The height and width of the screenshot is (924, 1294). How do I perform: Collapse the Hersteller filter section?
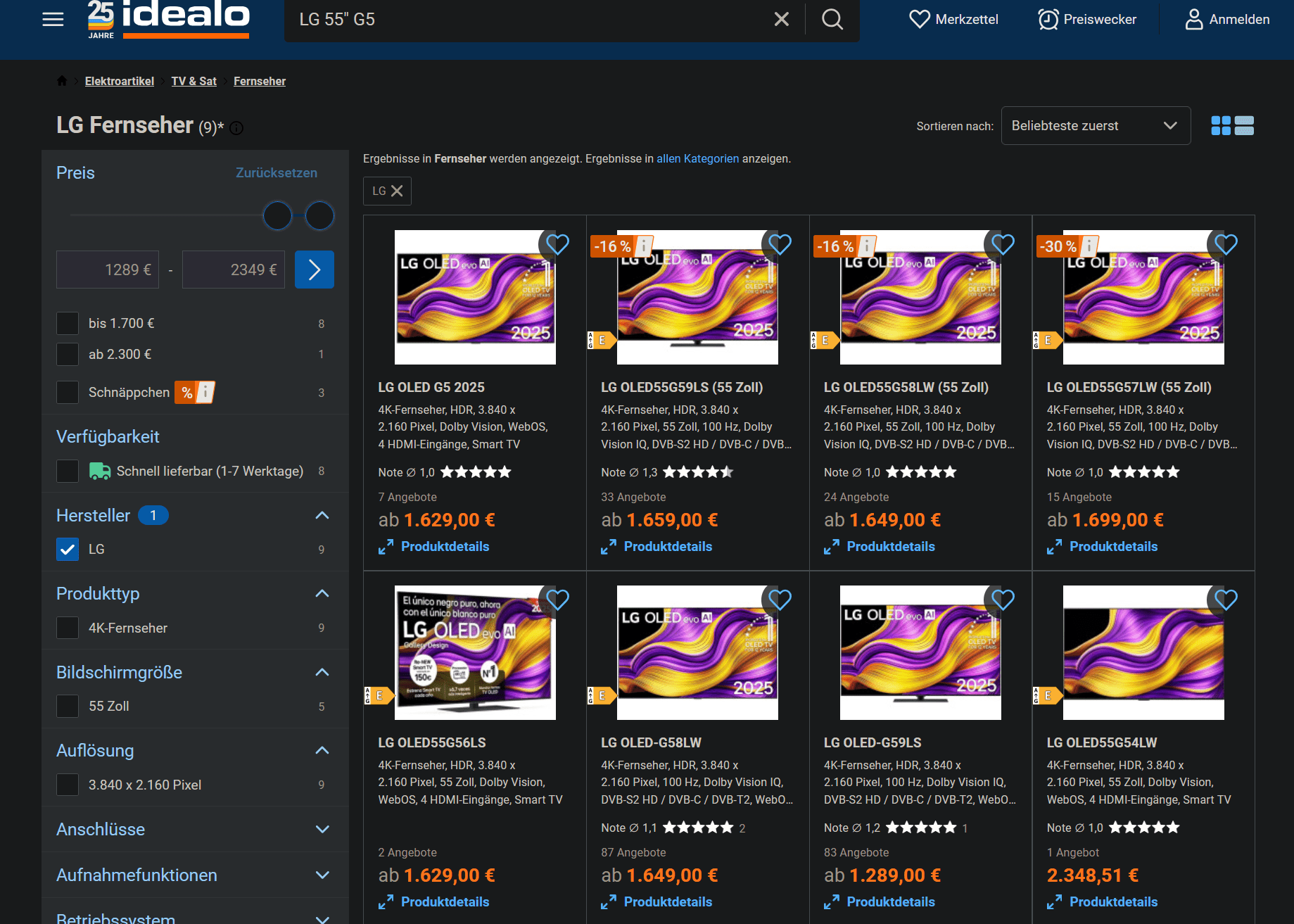coord(322,516)
